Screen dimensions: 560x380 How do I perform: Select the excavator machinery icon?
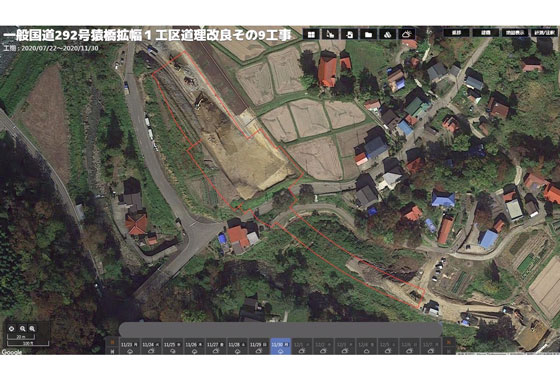point(330,34)
